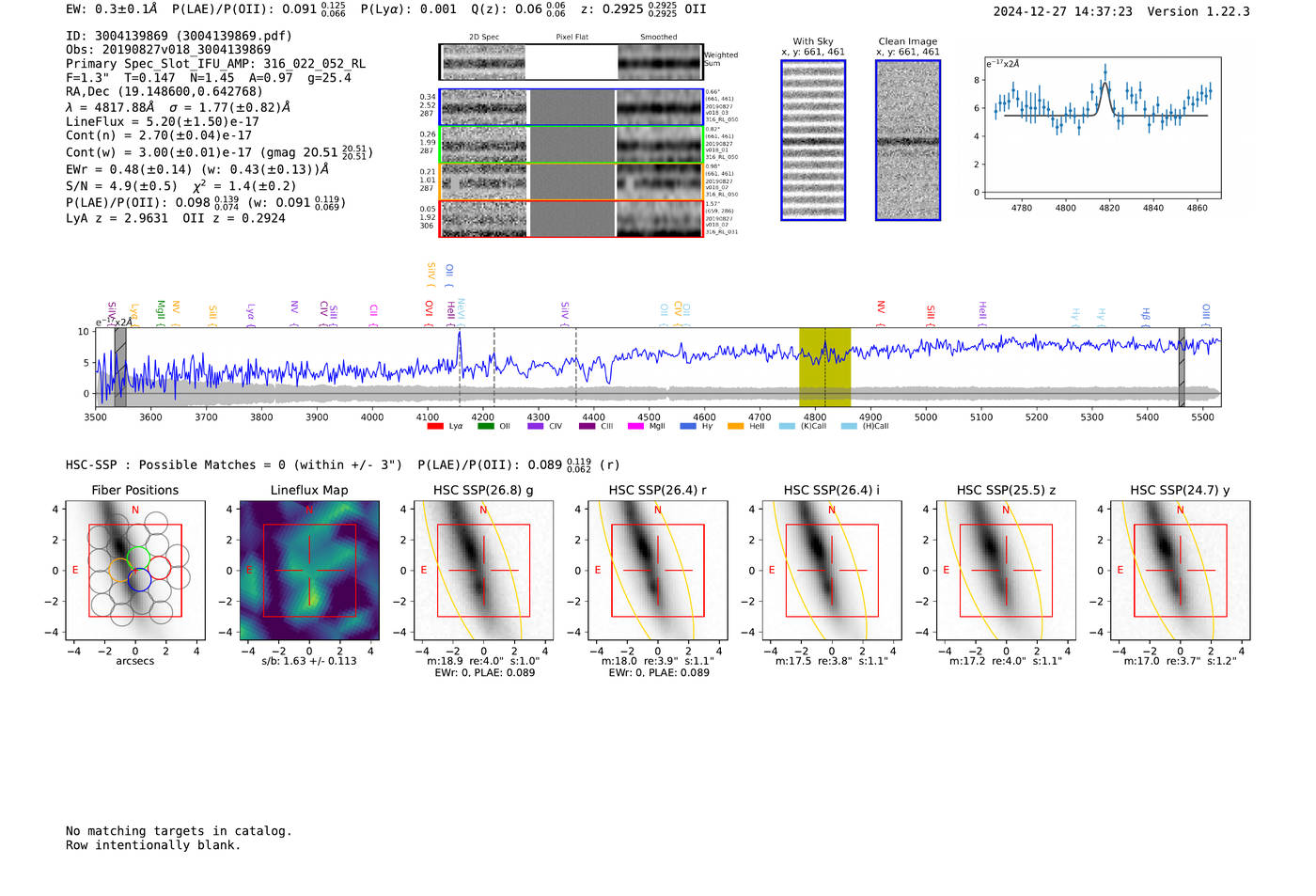1316x896 pixels.
Task: Select the blue-bordered fiber spectrum row
Action: tap(572, 107)
